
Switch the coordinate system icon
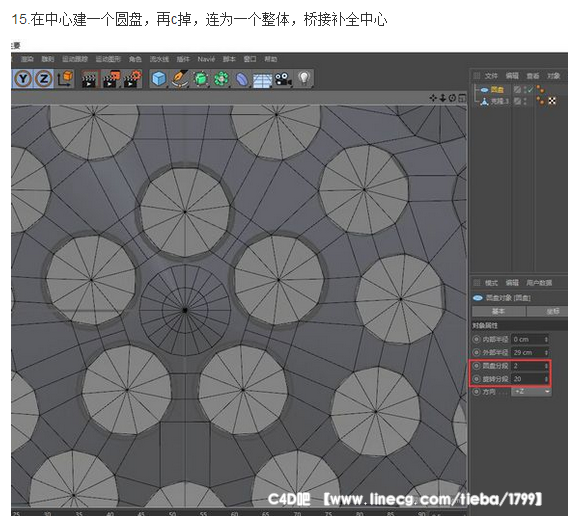click(64, 79)
